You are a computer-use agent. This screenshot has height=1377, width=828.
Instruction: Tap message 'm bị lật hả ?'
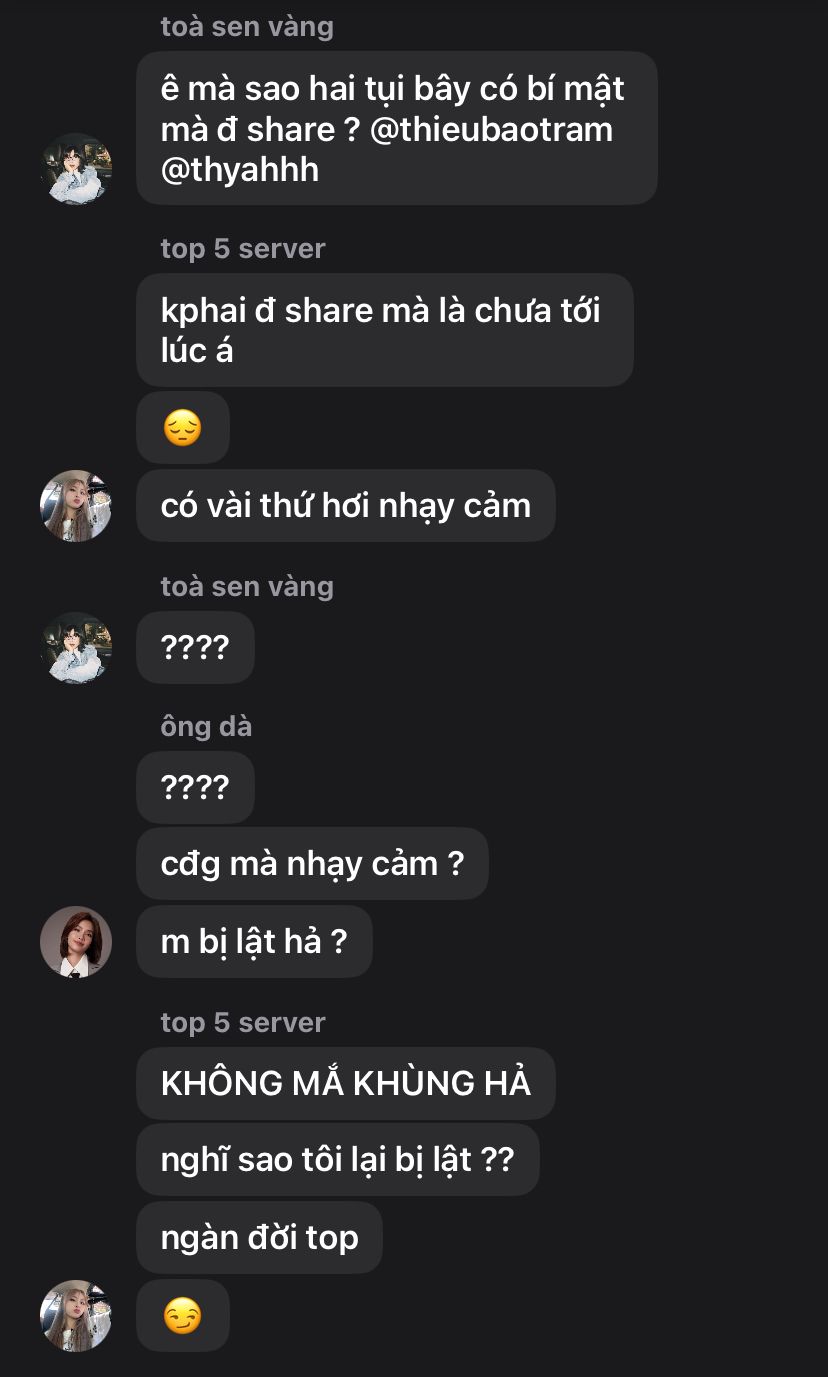point(254,942)
